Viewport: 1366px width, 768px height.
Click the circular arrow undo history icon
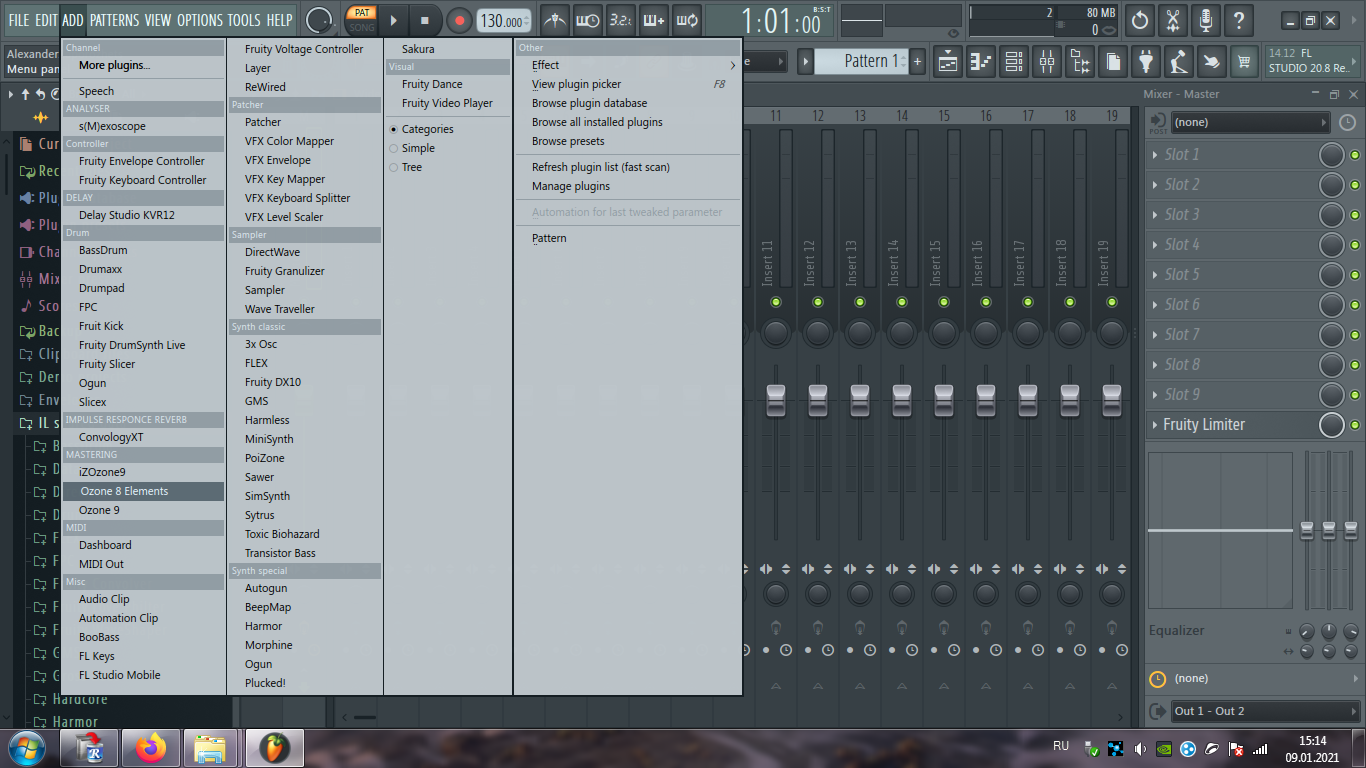pyautogui.click(x=1140, y=20)
